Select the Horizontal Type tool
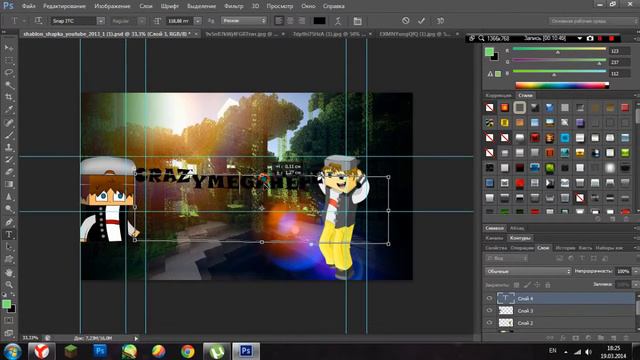Image resolution: width=640 pixels, height=360 pixels. 9,235
